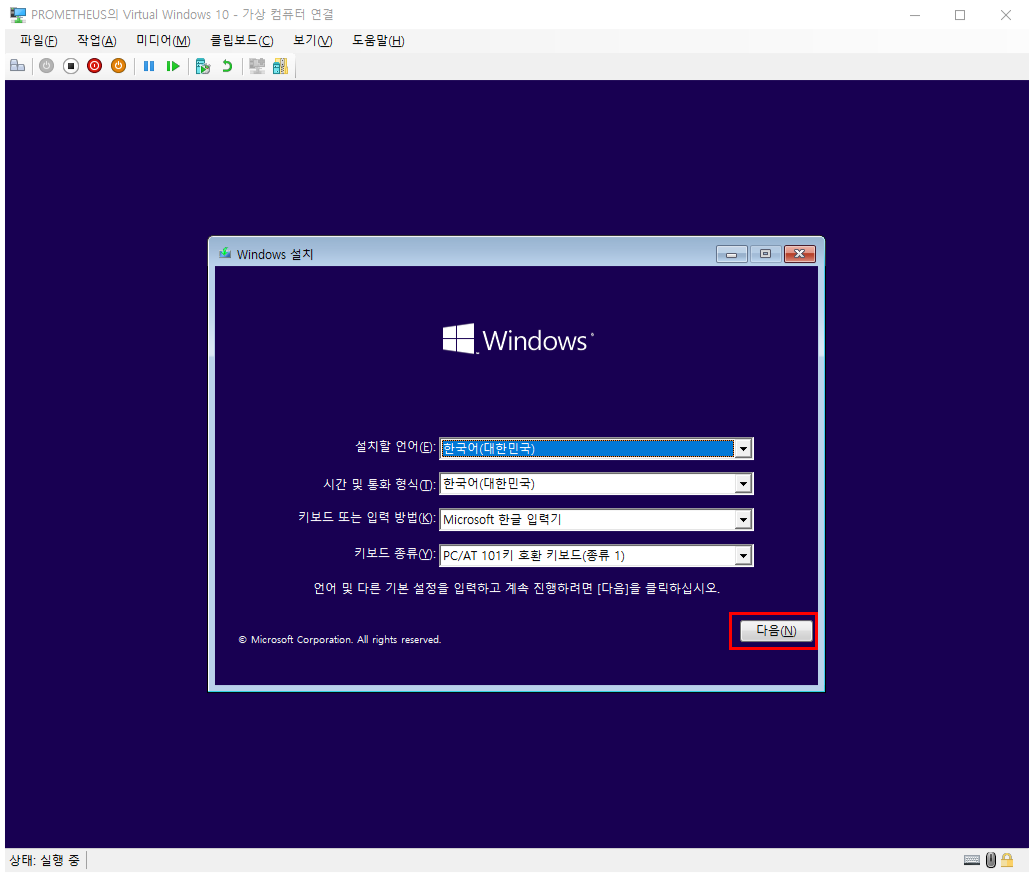Maximize the virtual machine connection window

(960, 14)
